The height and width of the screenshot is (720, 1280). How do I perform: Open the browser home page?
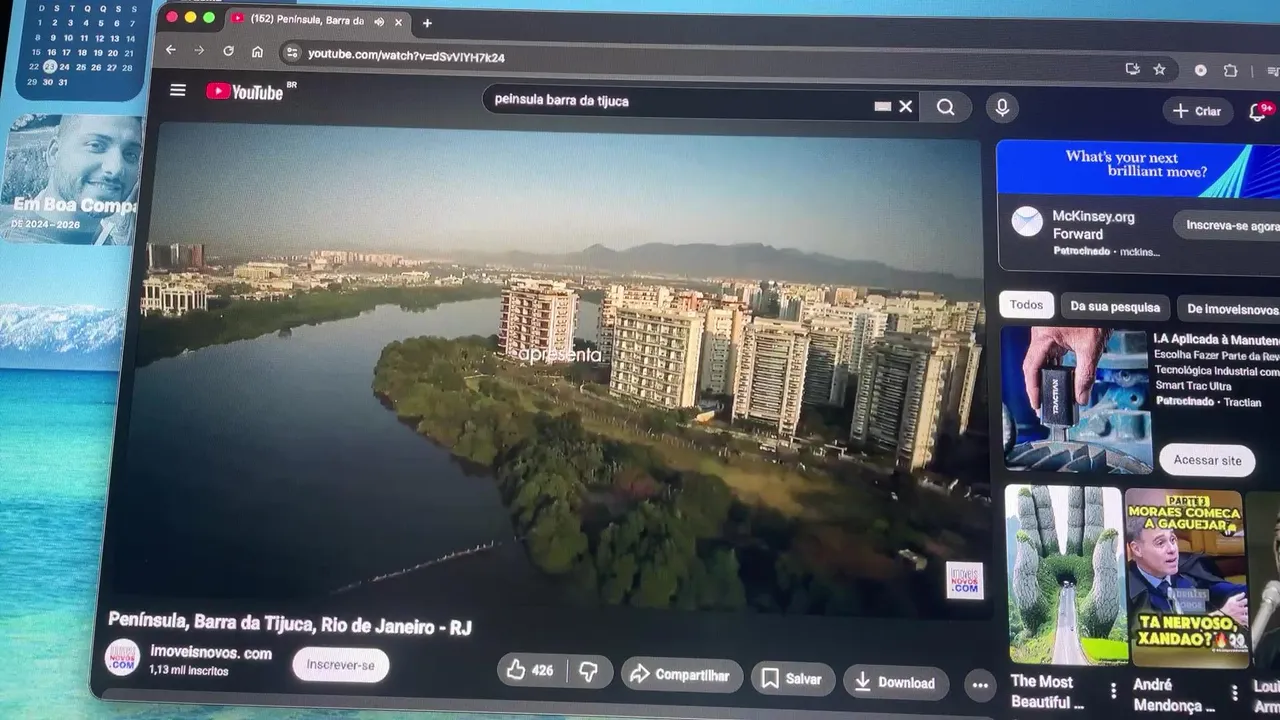pyautogui.click(x=257, y=52)
